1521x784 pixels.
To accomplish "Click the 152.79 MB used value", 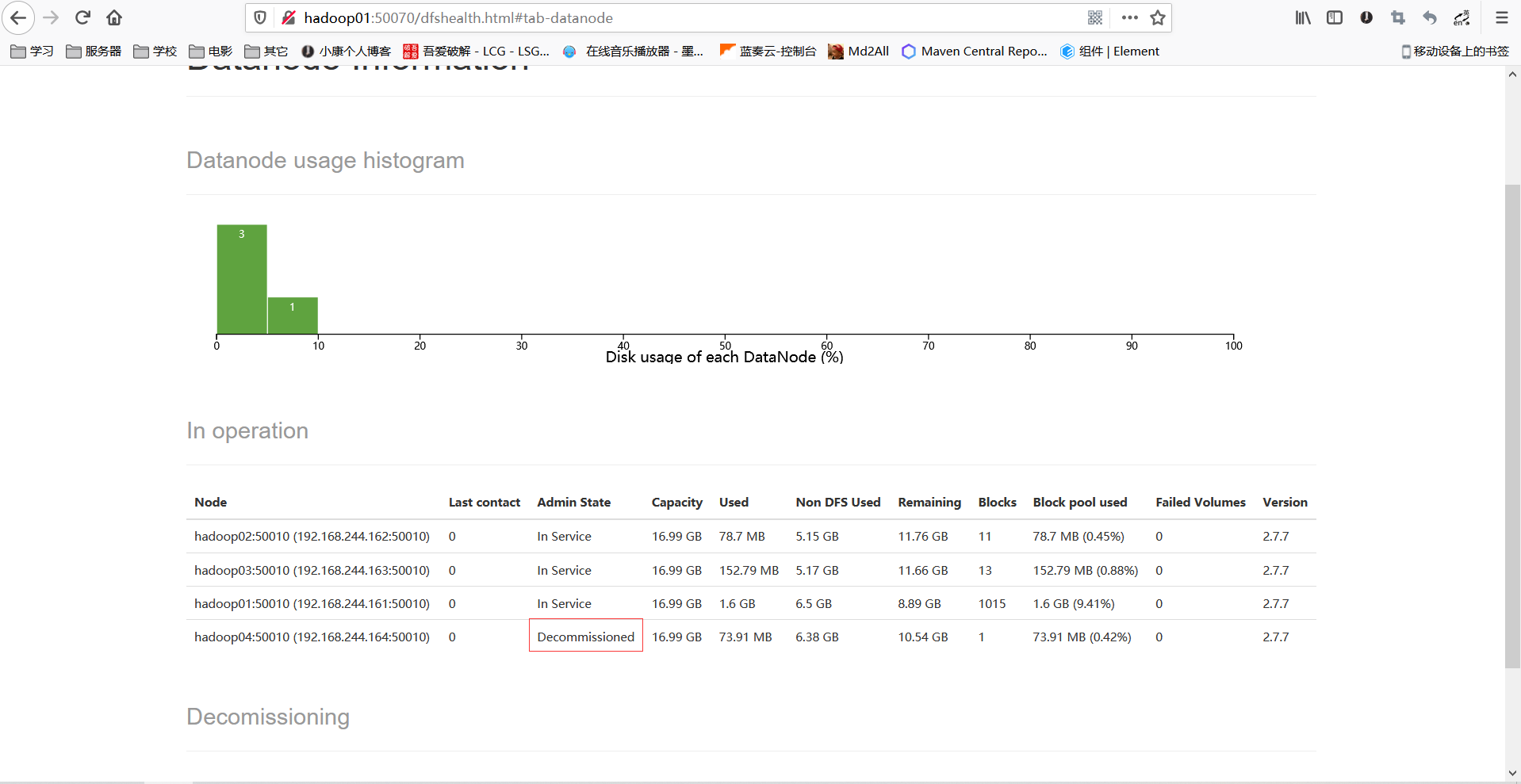I will click(x=749, y=571).
